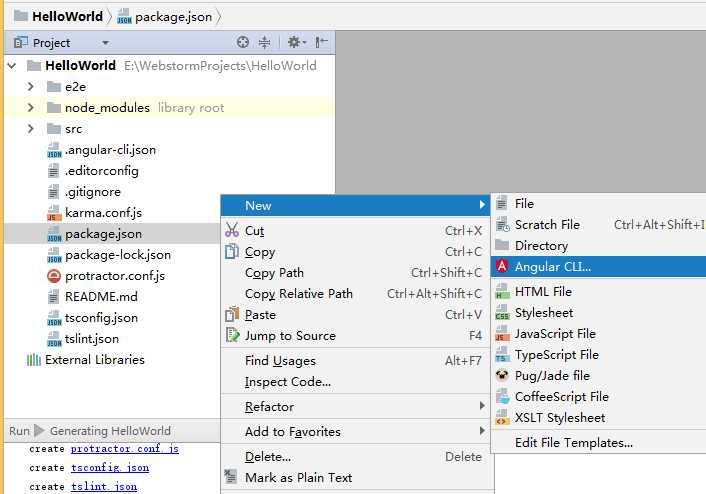Select .angular-cli.json in project tree
706x494 pixels.
pyautogui.click(x=110, y=150)
